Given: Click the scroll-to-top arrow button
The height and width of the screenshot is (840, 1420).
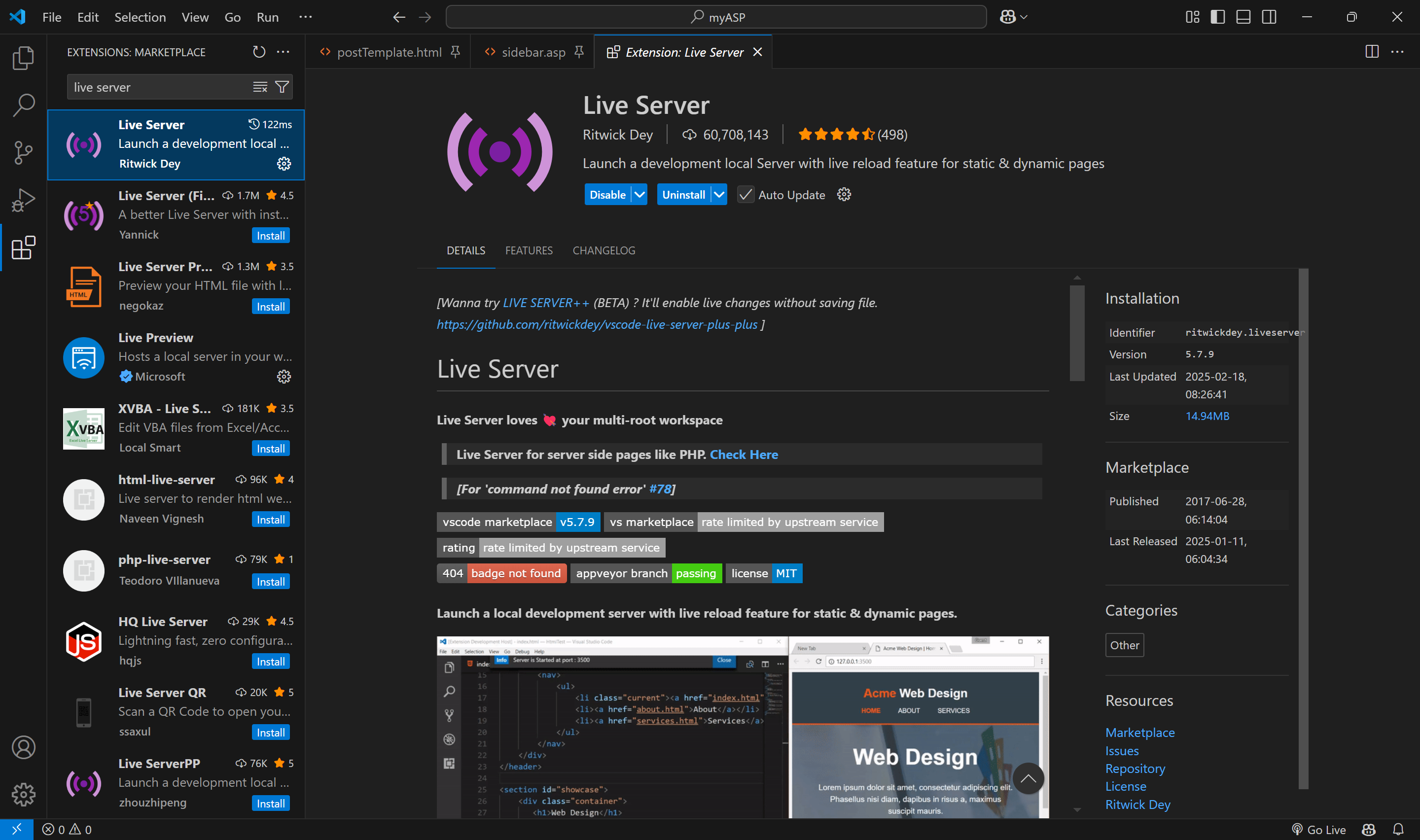Looking at the screenshot, I should click(x=1028, y=778).
